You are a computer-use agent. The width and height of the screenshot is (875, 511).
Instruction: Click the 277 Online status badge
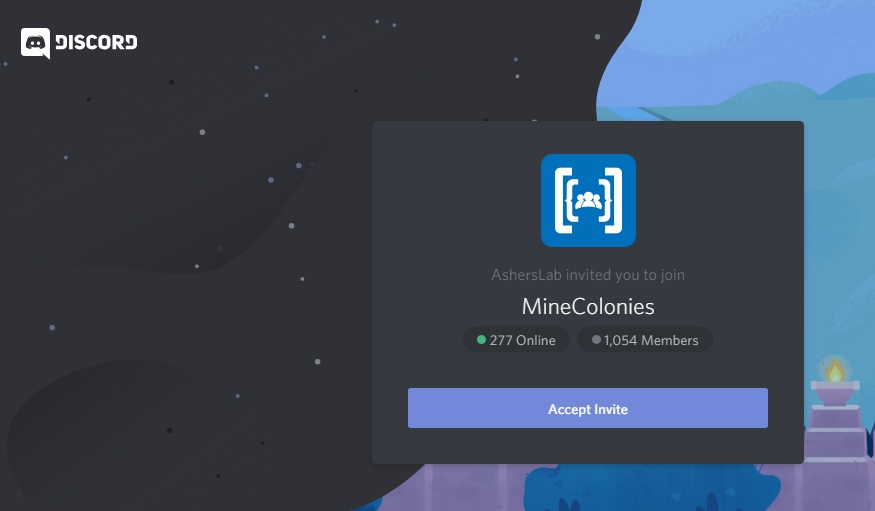click(516, 340)
